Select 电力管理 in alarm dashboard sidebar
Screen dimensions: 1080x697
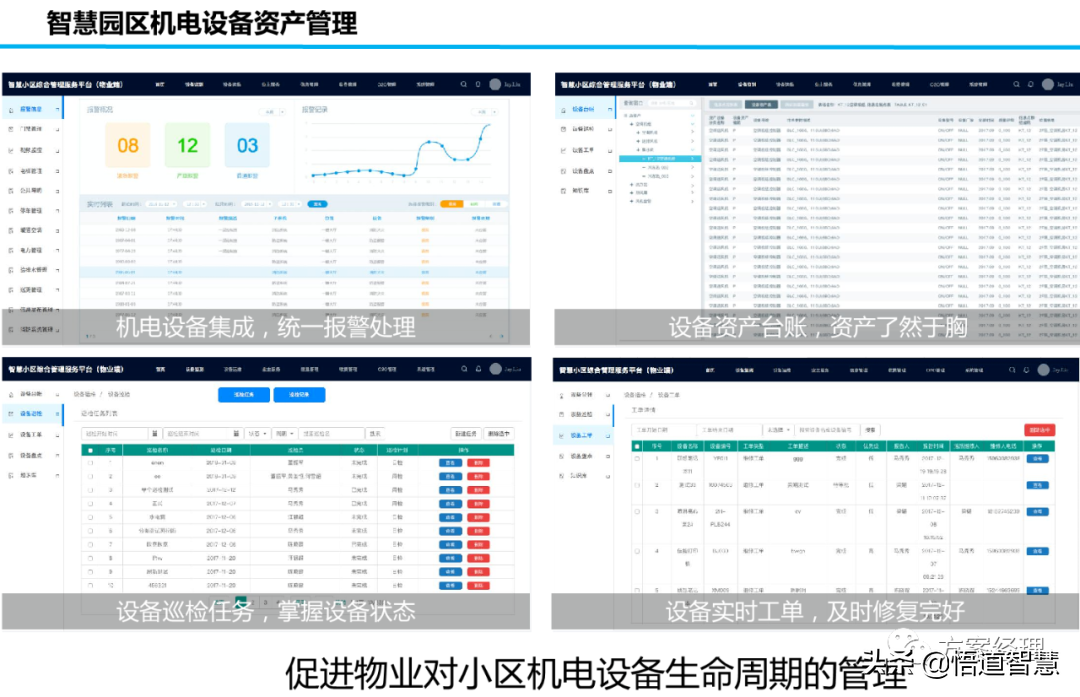32,250
